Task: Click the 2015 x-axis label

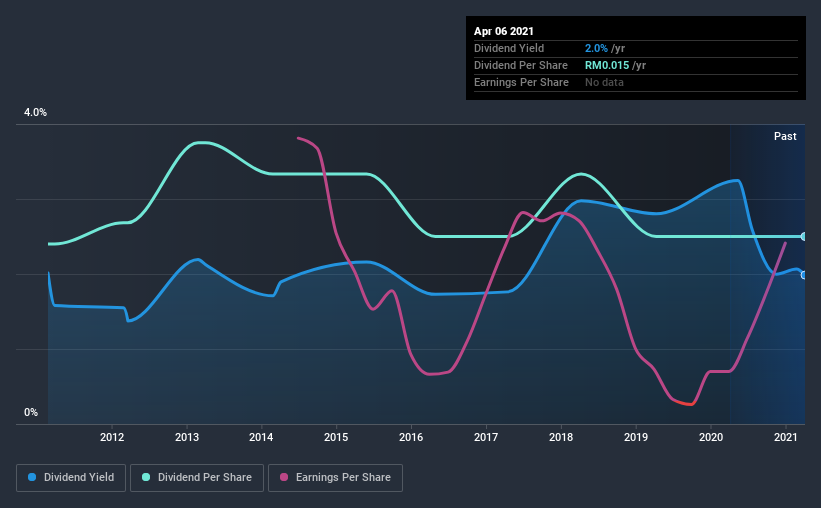Action: tap(336, 437)
